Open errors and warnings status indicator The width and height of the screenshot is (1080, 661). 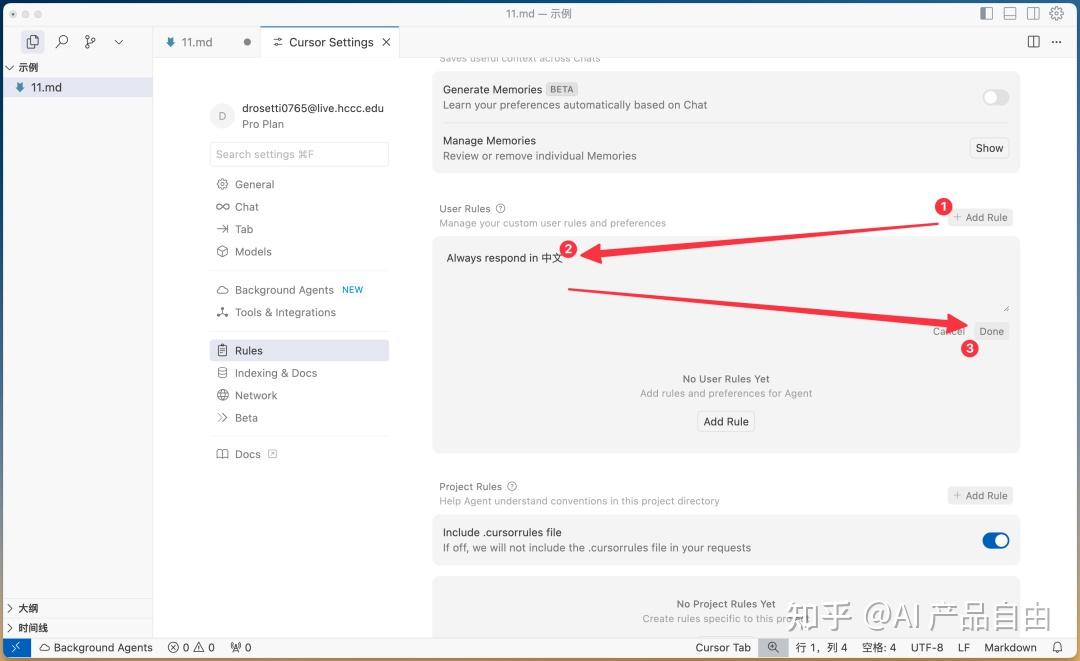tap(191, 647)
